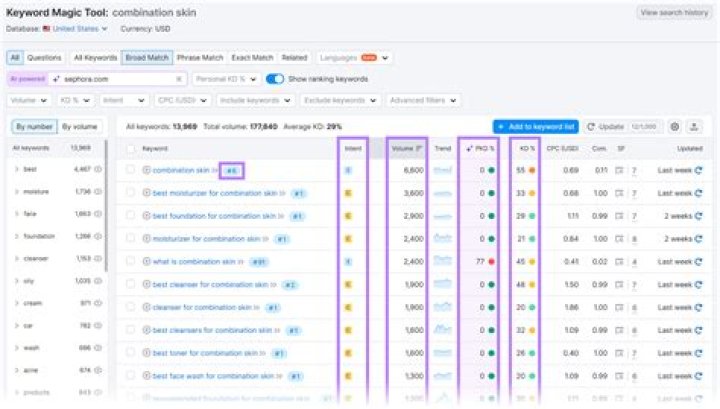The height and width of the screenshot is (409, 720).
Task: Select All Keywords match type
Action: tap(96, 58)
